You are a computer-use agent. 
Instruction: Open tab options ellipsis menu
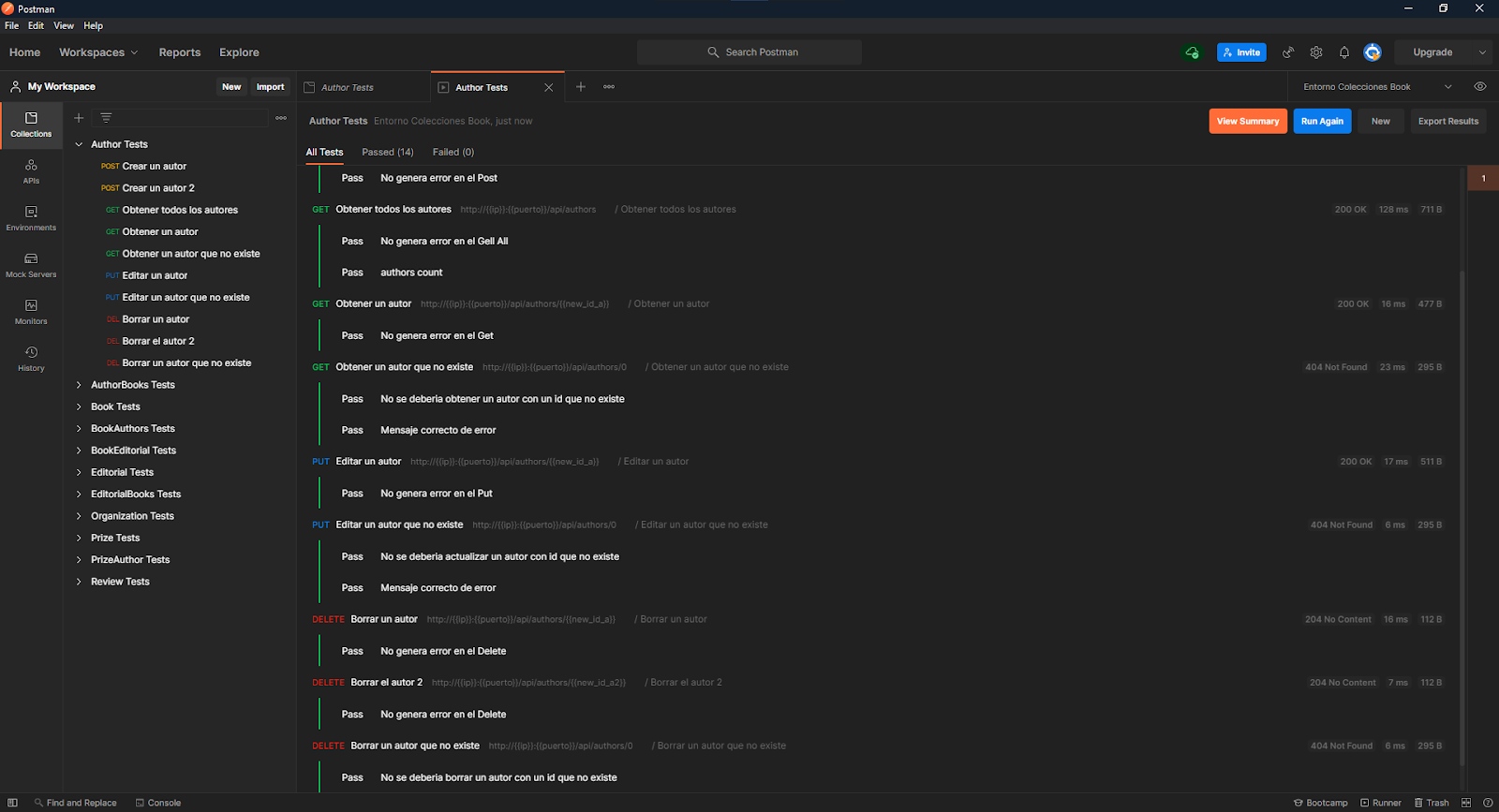pyautogui.click(x=609, y=87)
